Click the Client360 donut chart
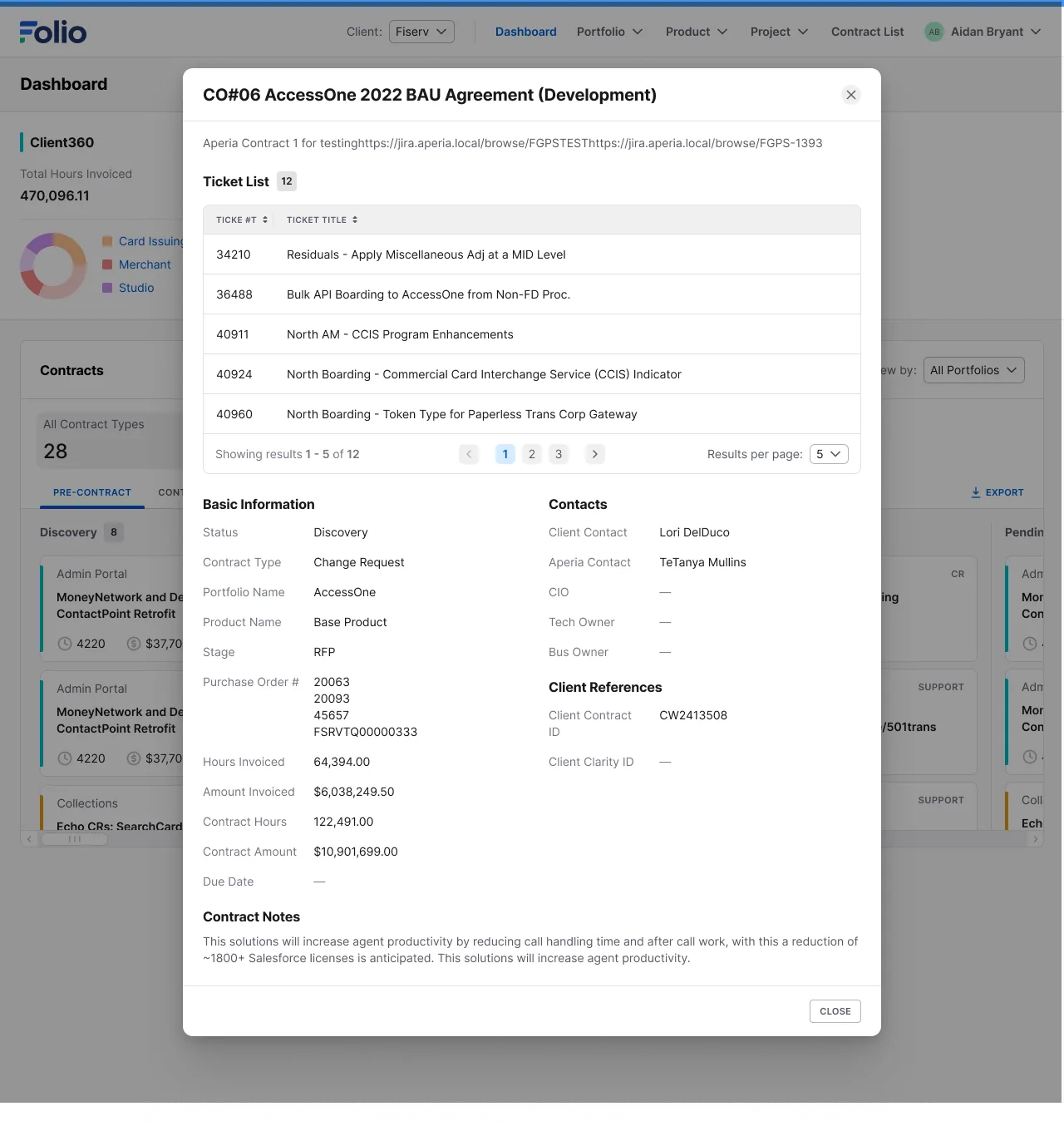The height and width of the screenshot is (1126, 1064). coord(53,266)
